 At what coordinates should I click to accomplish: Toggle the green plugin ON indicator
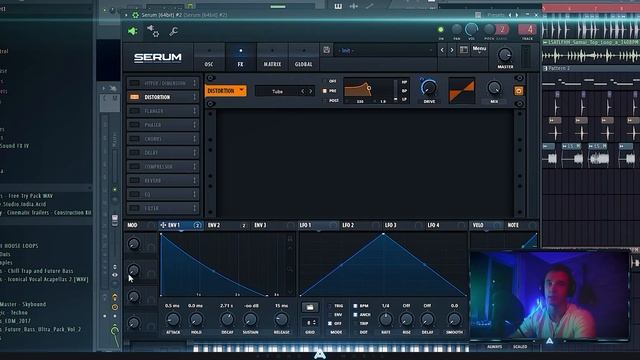441,30
